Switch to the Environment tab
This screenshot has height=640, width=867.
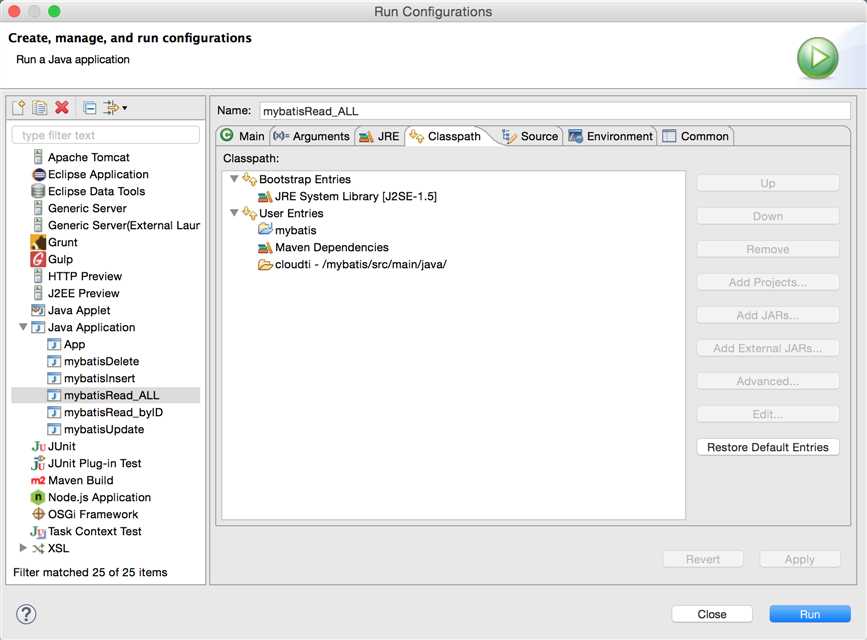coord(611,136)
